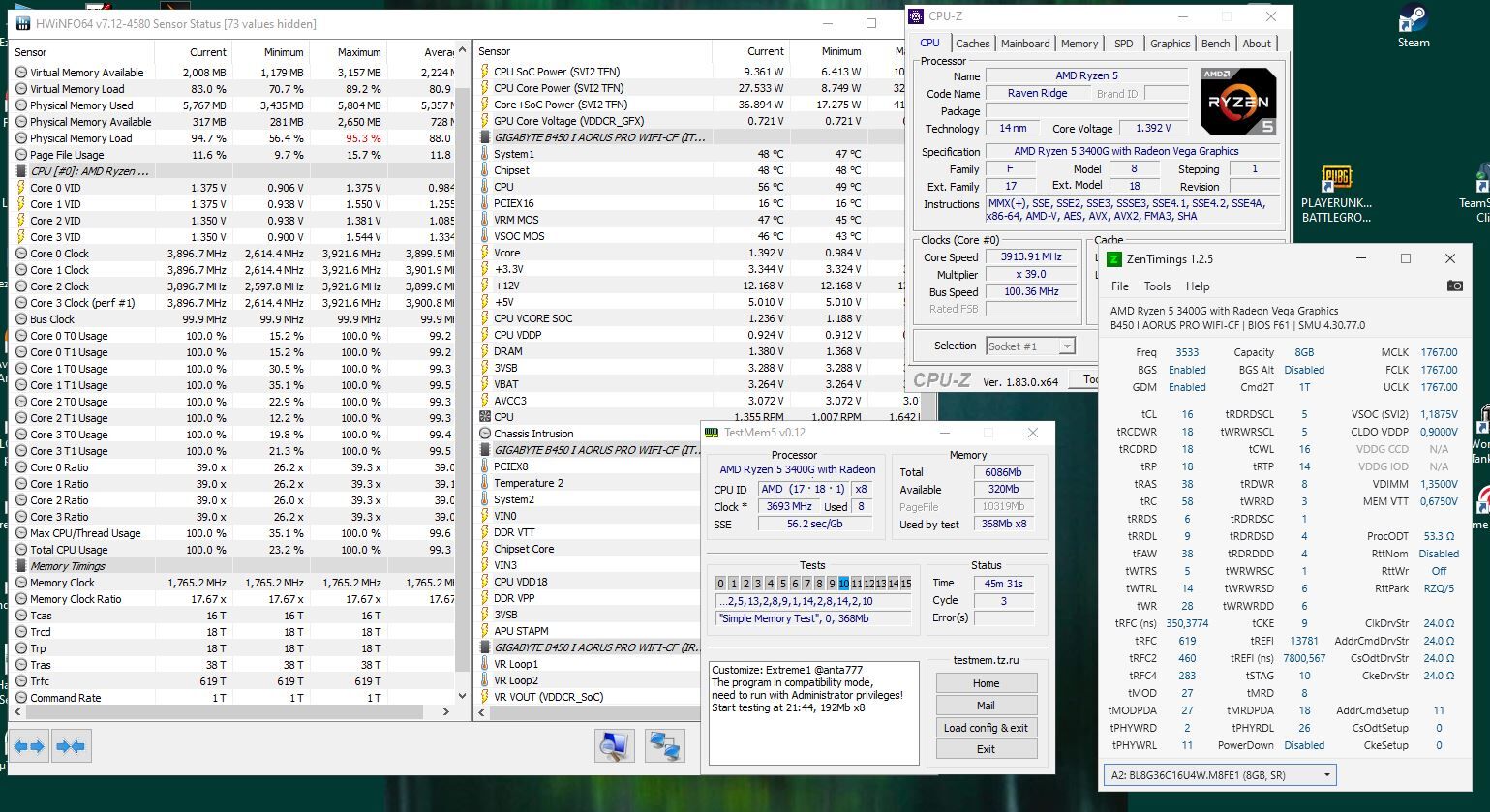The height and width of the screenshot is (812, 1490).
Task: Click the collapse-columns inward arrows icon in HWiNFO
Action: pyautogui.click(x=72, y=746)
